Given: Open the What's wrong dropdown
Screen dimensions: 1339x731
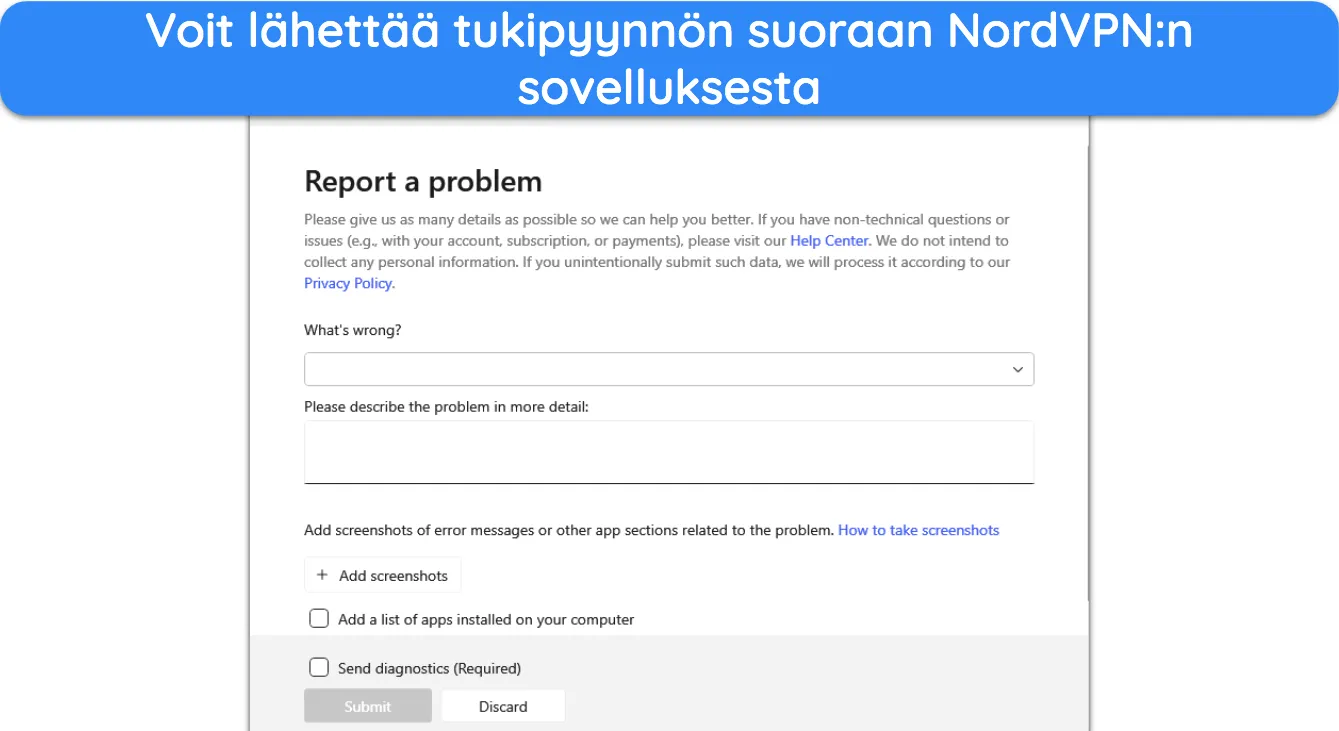Looking at the screenshot, I should (669, 369).
